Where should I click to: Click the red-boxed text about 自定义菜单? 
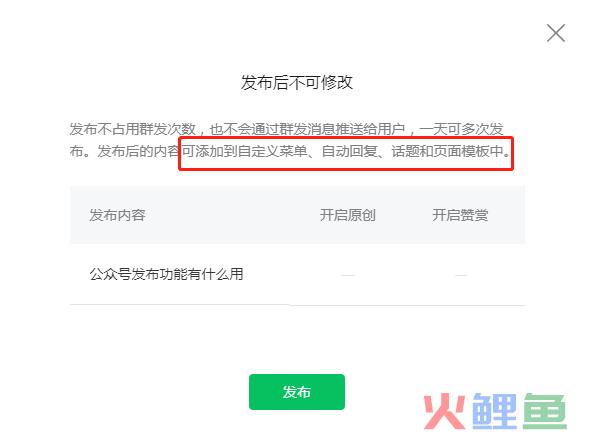(346, 152)
